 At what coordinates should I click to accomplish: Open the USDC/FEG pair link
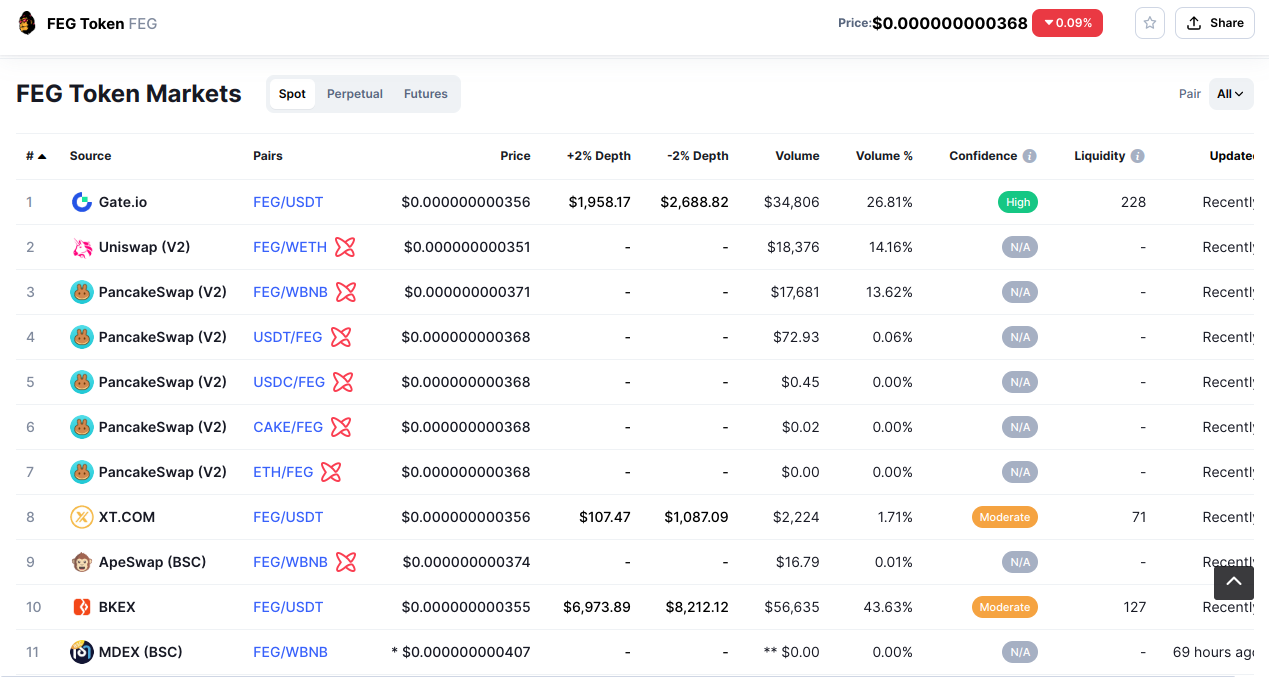click(x=289, y=382)
